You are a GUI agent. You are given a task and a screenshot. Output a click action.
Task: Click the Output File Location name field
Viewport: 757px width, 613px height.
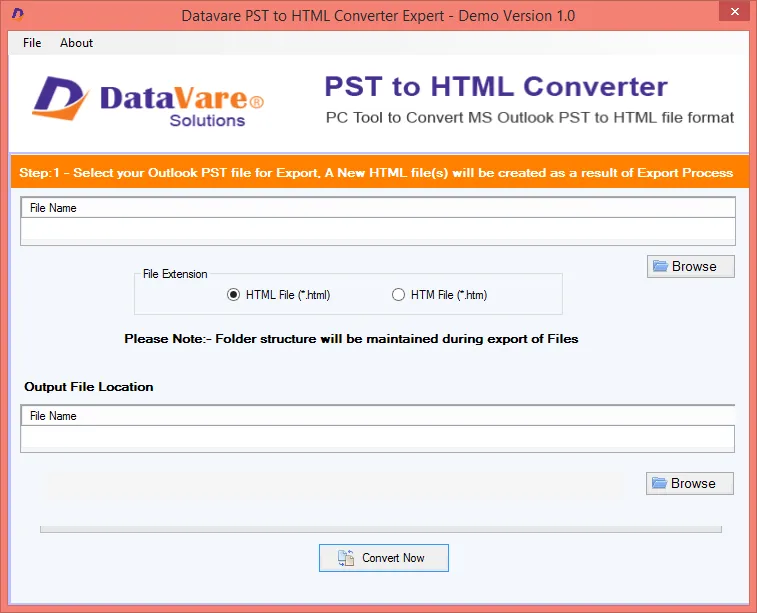[378, 439]
